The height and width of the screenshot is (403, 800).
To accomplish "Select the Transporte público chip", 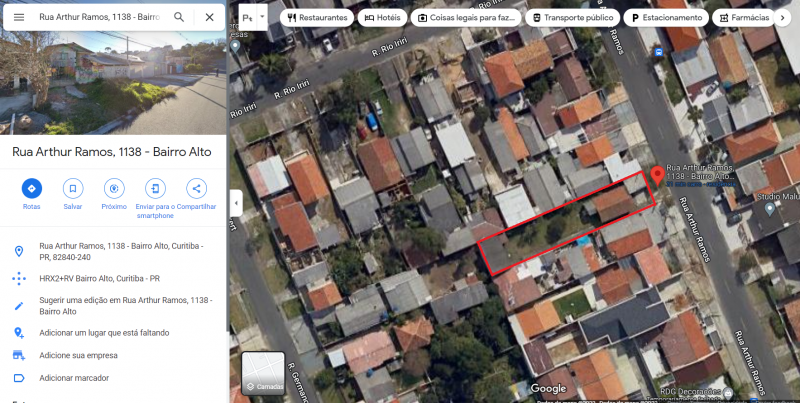I will tap(572, 18).
